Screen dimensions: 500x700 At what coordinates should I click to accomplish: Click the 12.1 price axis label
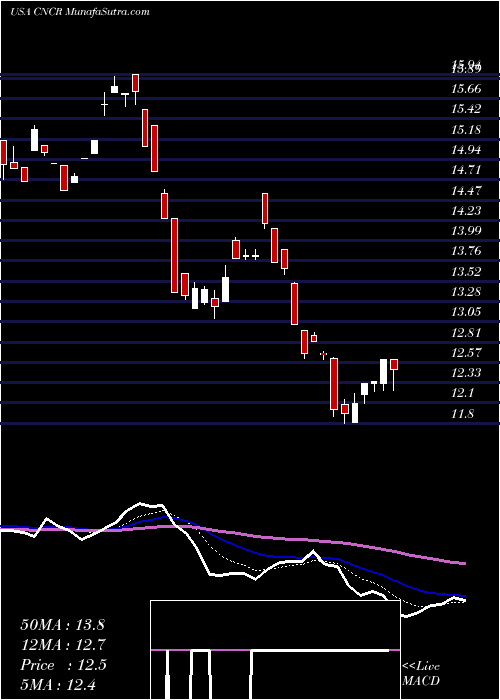(x=463, y=393)
